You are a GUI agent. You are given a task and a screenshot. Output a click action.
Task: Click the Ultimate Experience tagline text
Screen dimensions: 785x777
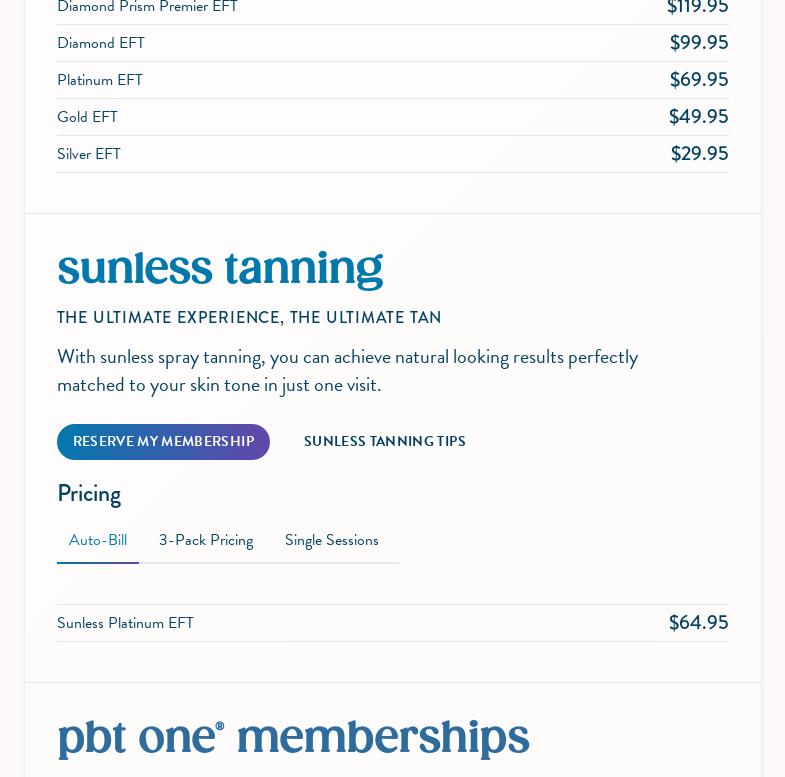coord(249,317)
